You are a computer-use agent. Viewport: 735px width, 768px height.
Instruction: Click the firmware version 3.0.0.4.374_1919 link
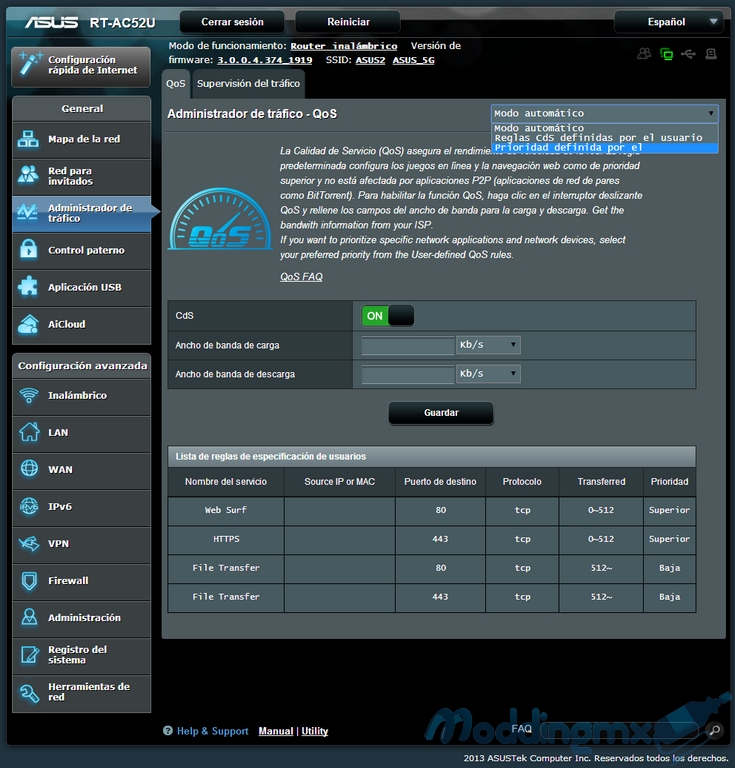264,60
